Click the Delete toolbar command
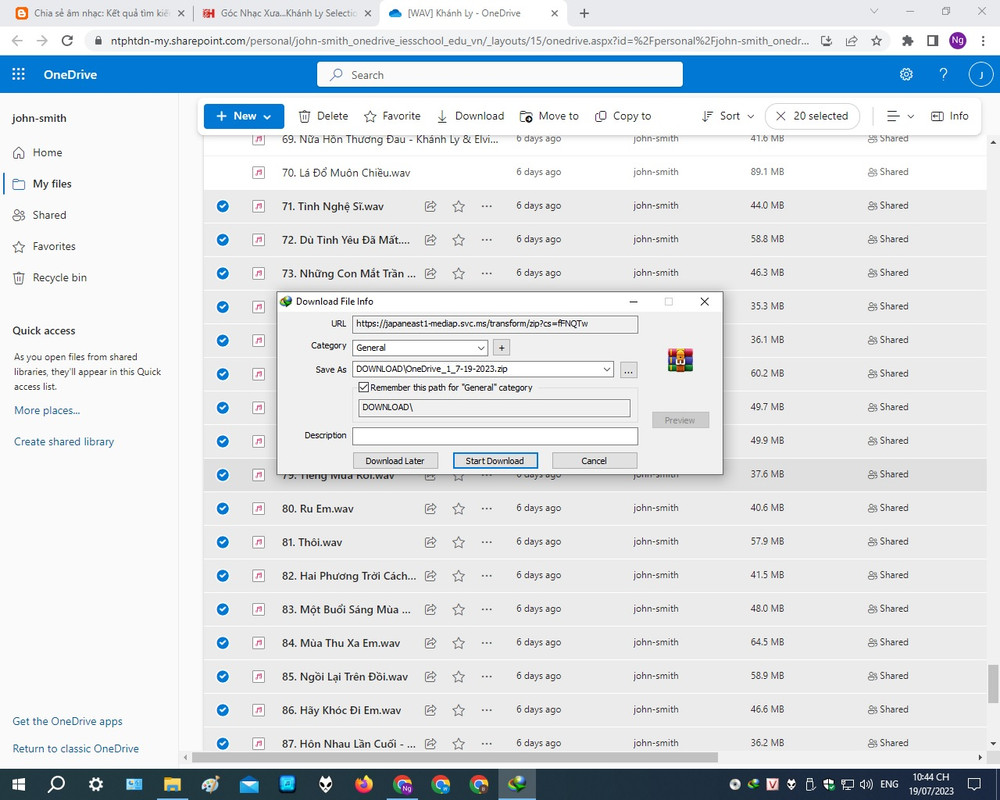The height and width of the screenshot is (800, 1000). (x=323, y=116)
